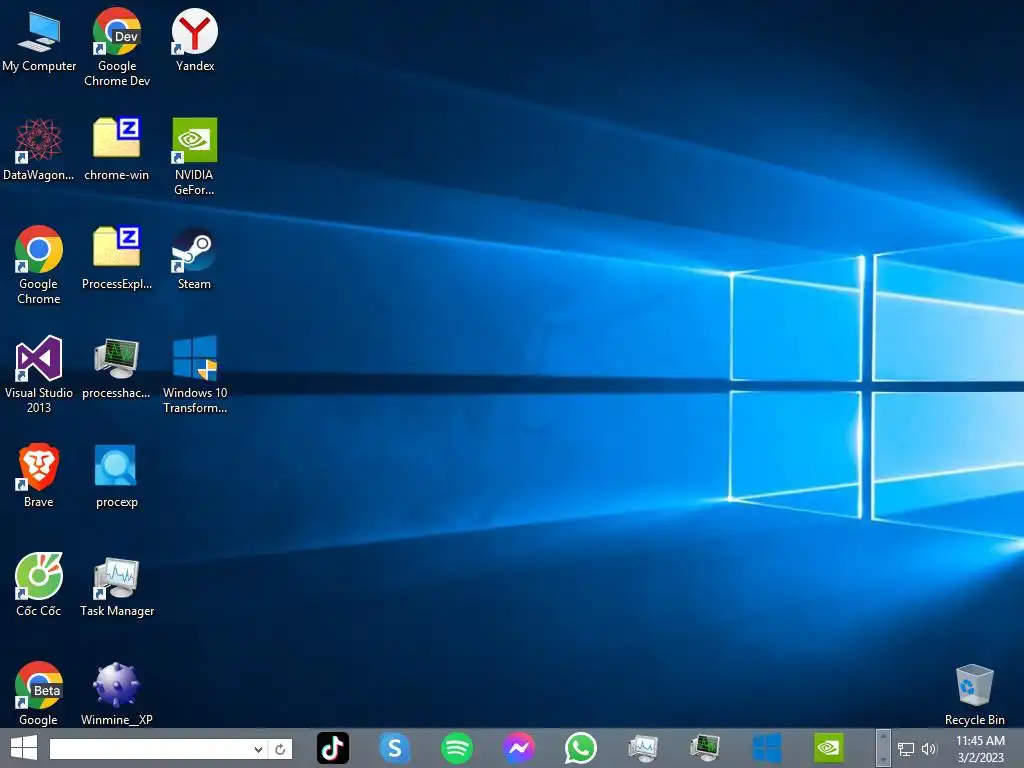
Task: Open Skype from the taskbar
Action: [x=394, y=748]
